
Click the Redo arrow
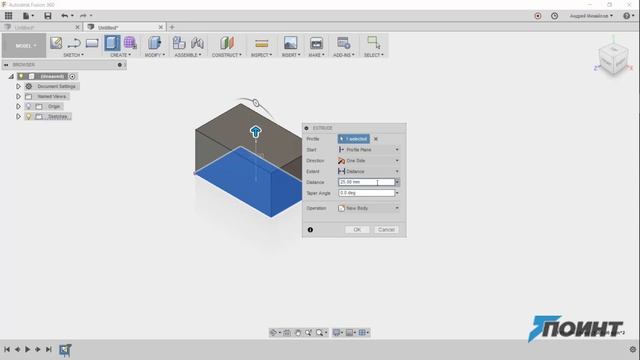(83, 16)
